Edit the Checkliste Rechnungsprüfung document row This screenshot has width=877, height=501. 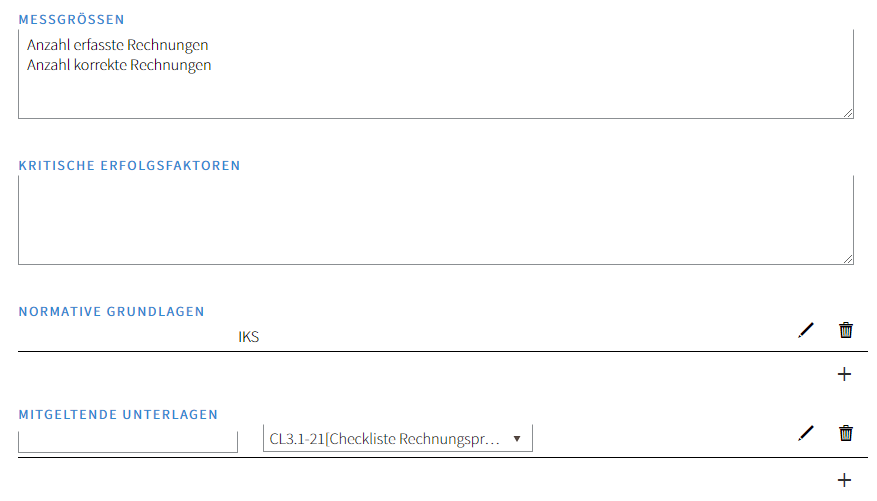806,433
